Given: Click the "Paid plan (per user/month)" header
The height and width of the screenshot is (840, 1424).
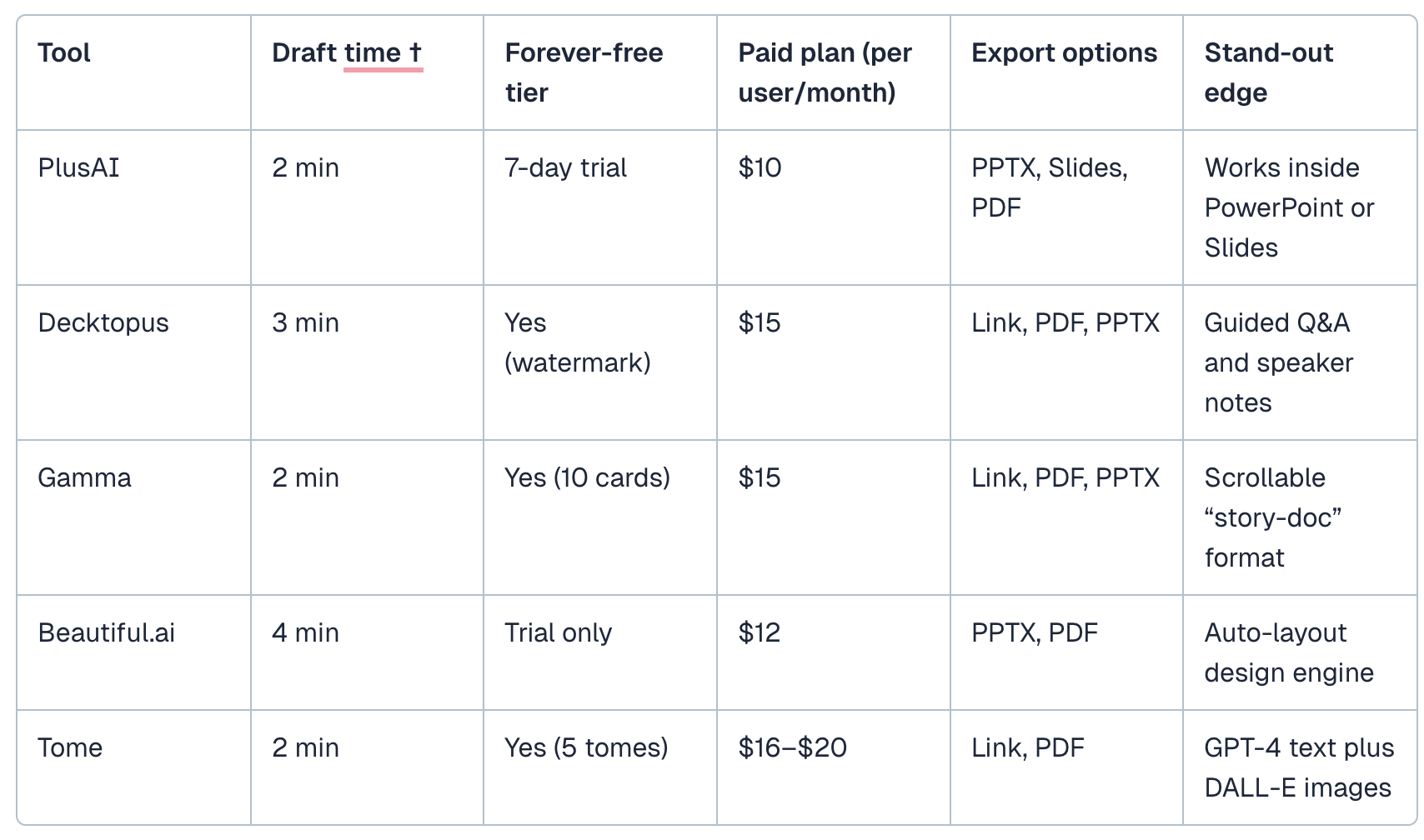Looking at the screenshot, I should click(825, 72).
